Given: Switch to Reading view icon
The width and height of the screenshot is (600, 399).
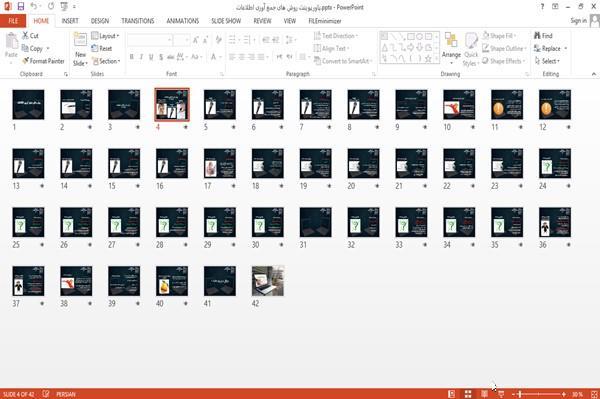Looking at the screenshot, I should [484, 394].
